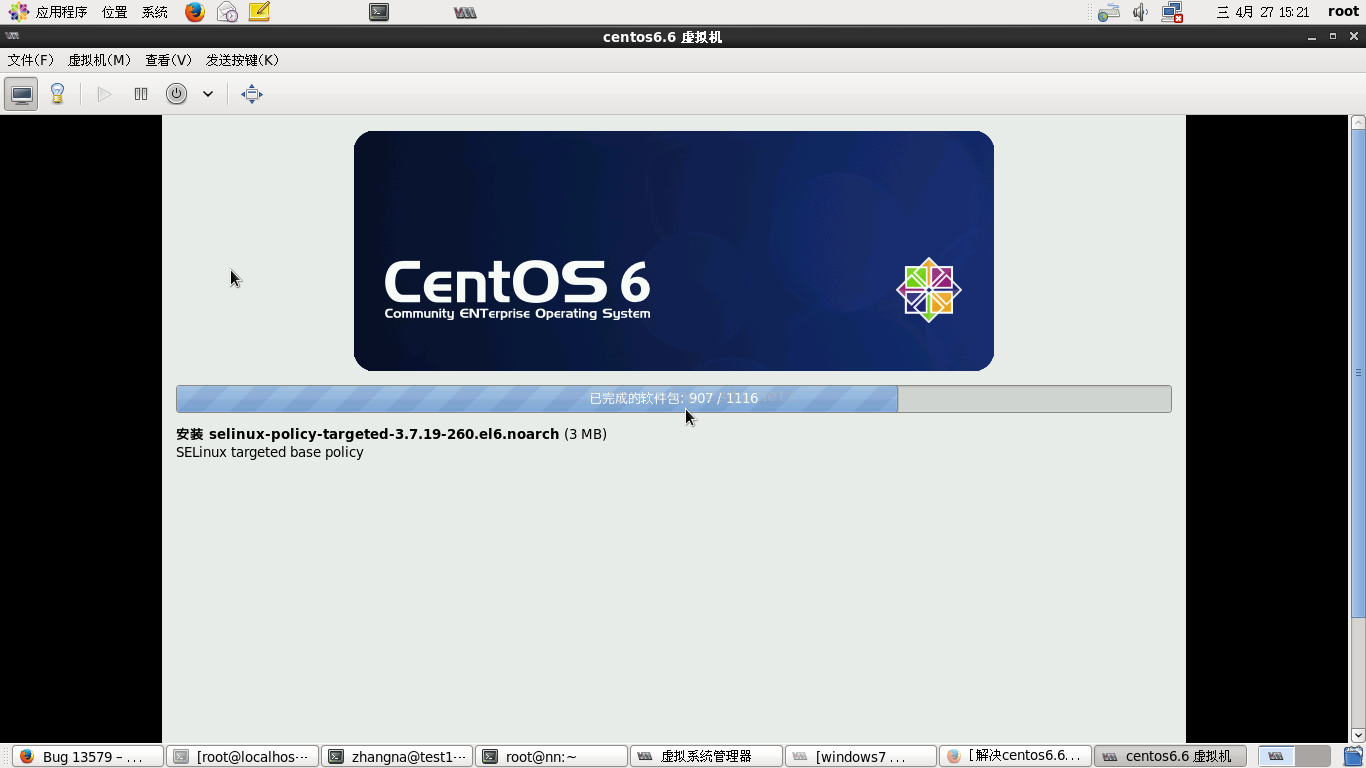The height and width of the screenshot is (768, 1366).
Task: Switch to fullscreen view icon
Action: [x=252, y=94]
